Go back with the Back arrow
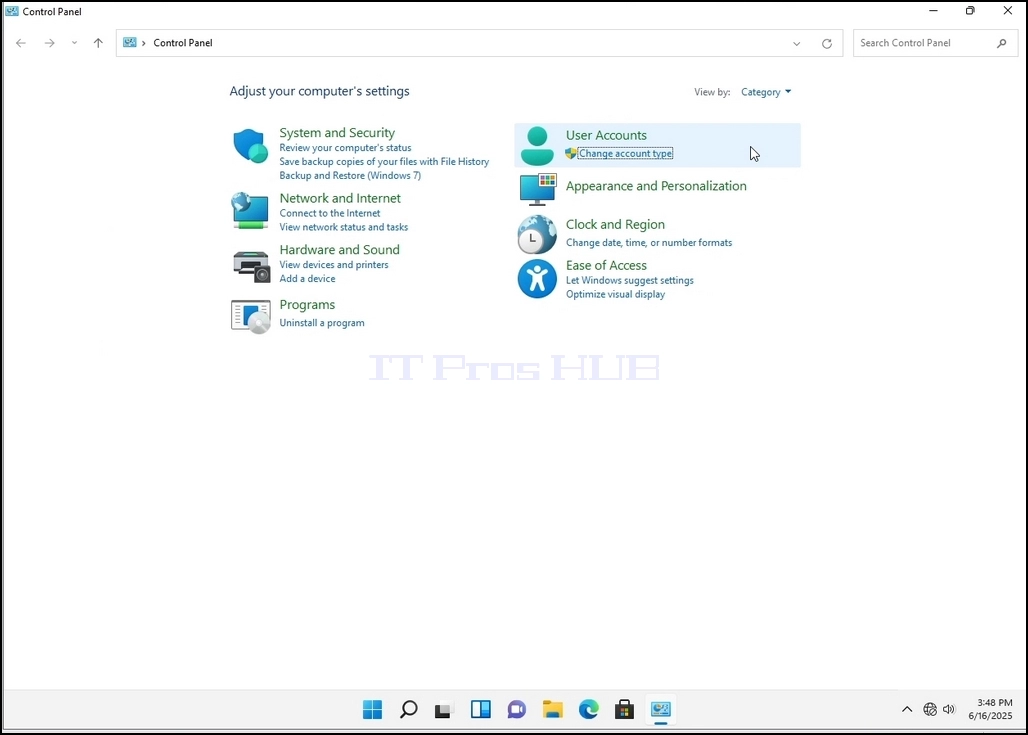Viewport: 1028px width, 735px height. [x=21, y=43]
